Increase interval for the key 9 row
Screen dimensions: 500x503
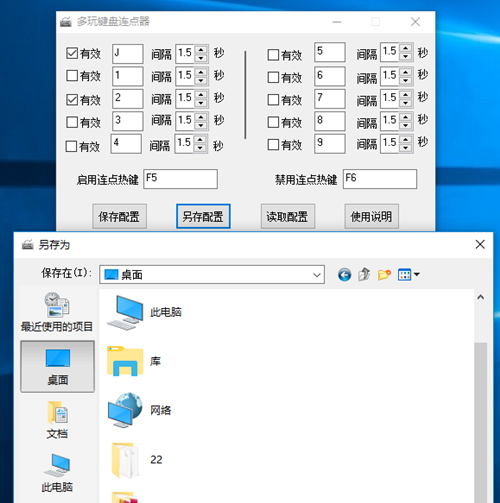(406, 139)
